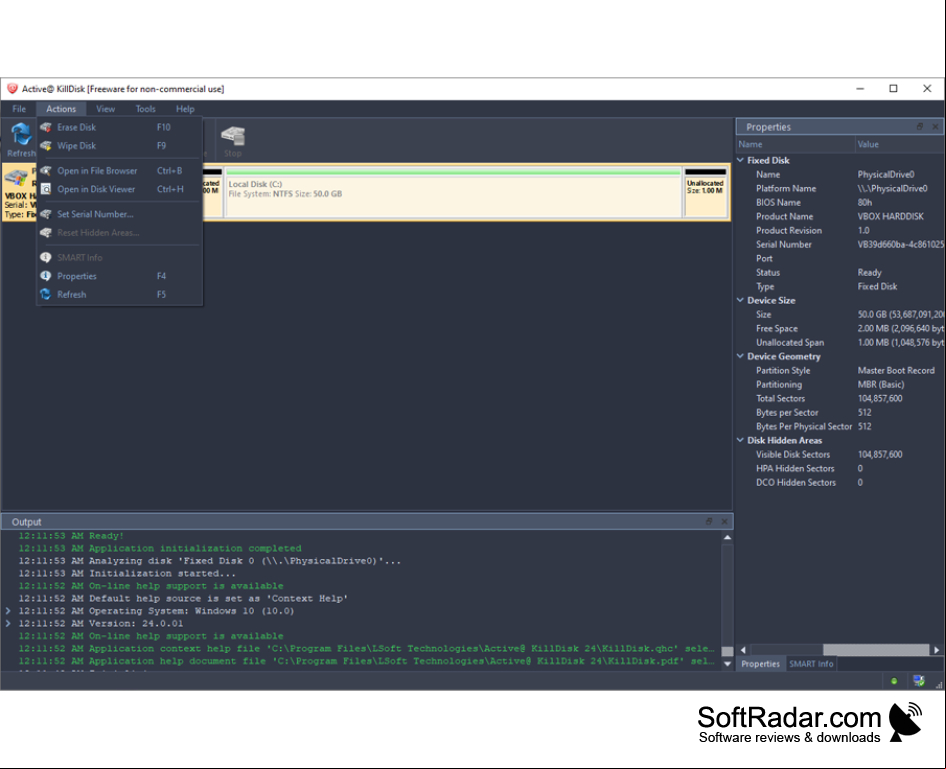Collapse the Disk Hidden Areas group

point(740,440)
